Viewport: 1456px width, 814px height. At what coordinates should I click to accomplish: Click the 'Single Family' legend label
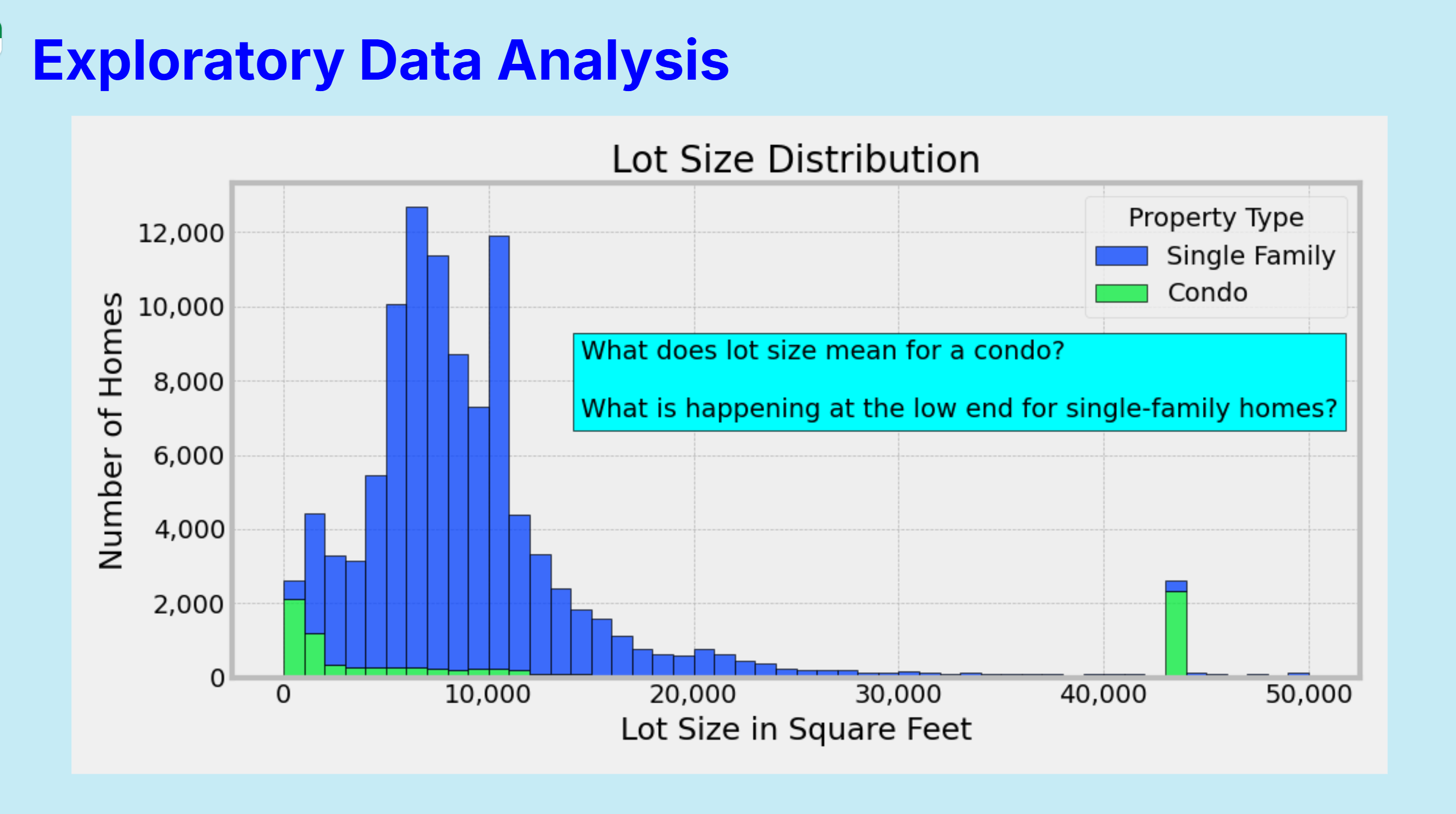click(1251, 256)
